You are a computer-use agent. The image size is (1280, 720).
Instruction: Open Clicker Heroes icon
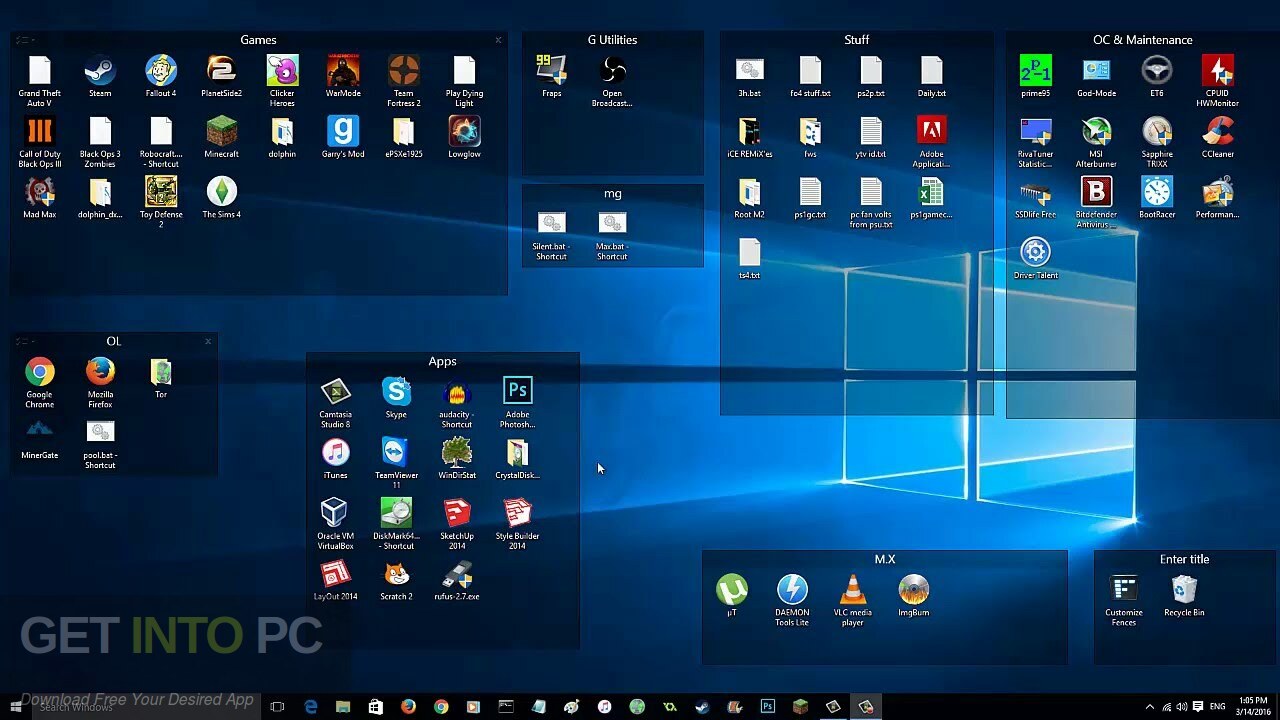pos(282,82)
